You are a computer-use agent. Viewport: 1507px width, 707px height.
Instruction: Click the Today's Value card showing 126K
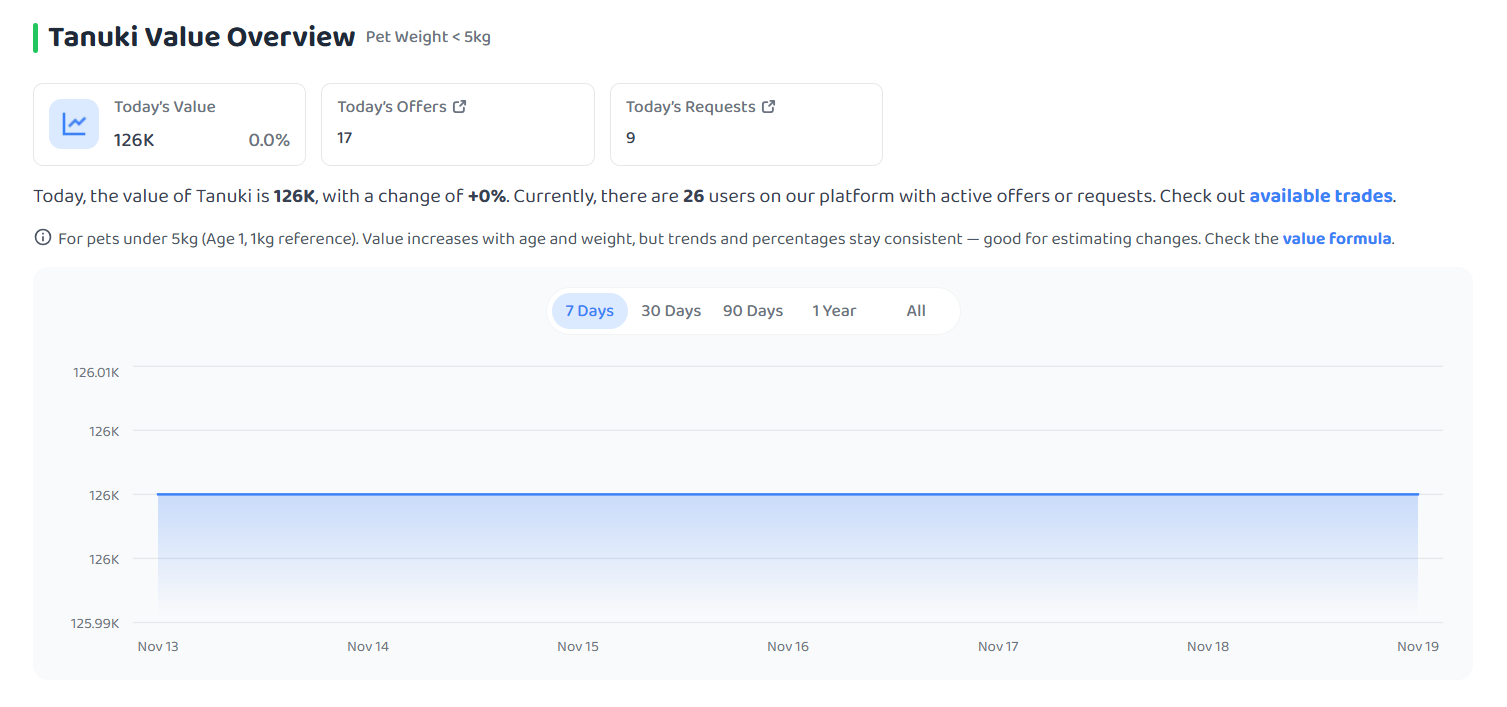[170, 124]
